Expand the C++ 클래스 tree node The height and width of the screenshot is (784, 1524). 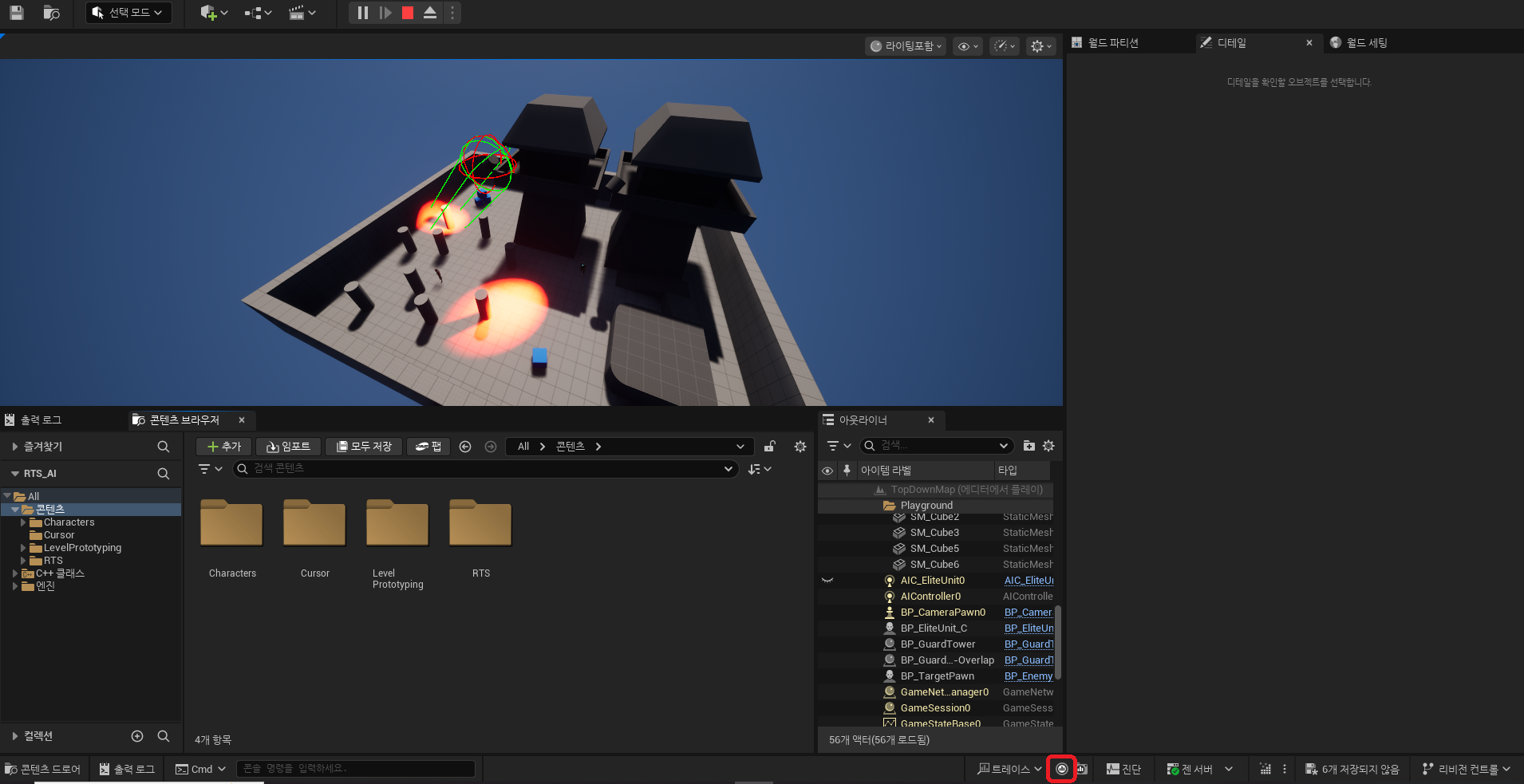pyautogui.click(x=15, y=573)
